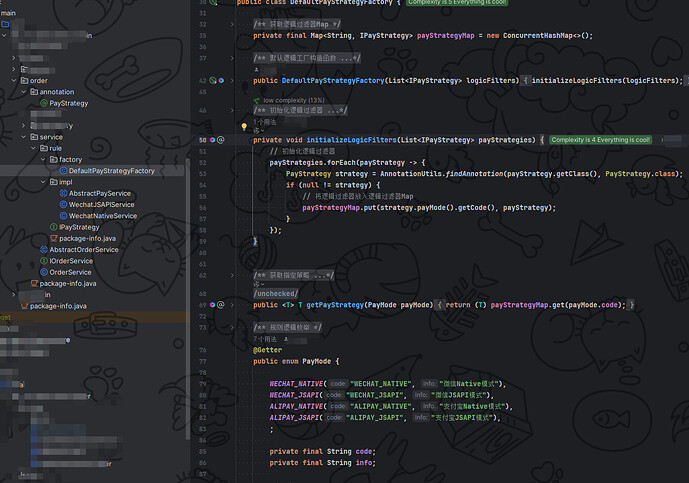Click the folder icon below main

(x=5, y=24)
